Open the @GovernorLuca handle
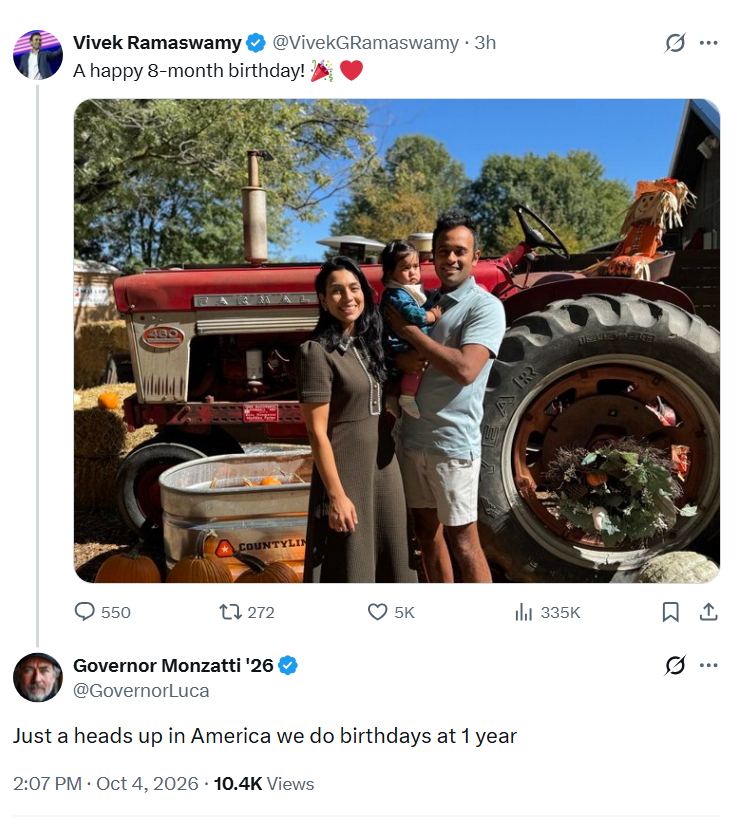The width and height of the screenshot is (740, 820). [141, 690]
